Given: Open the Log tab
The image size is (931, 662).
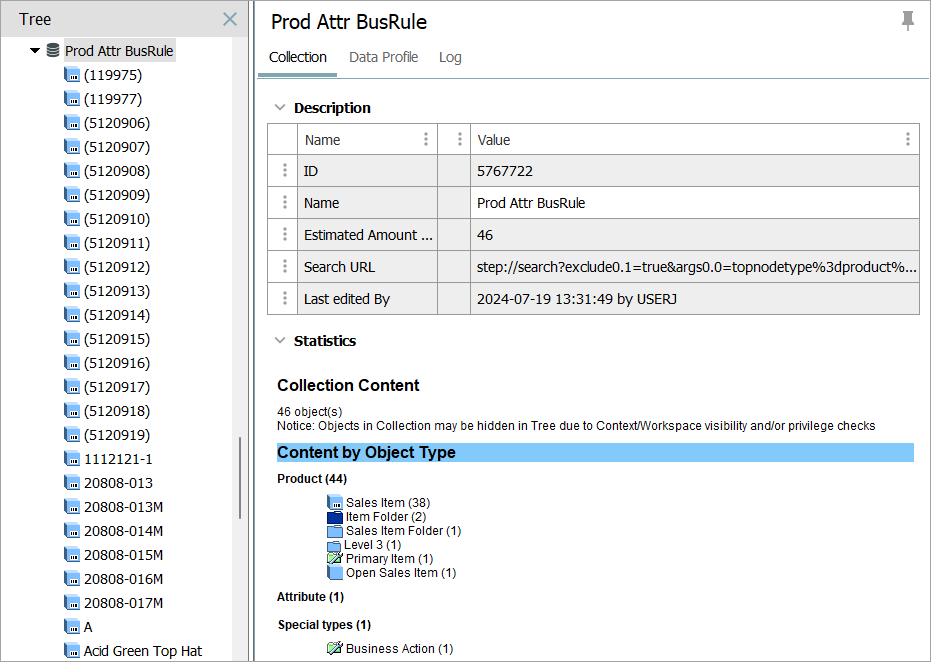Looking at the screenshot, I should pyautogui.click(x=450, y=57).
